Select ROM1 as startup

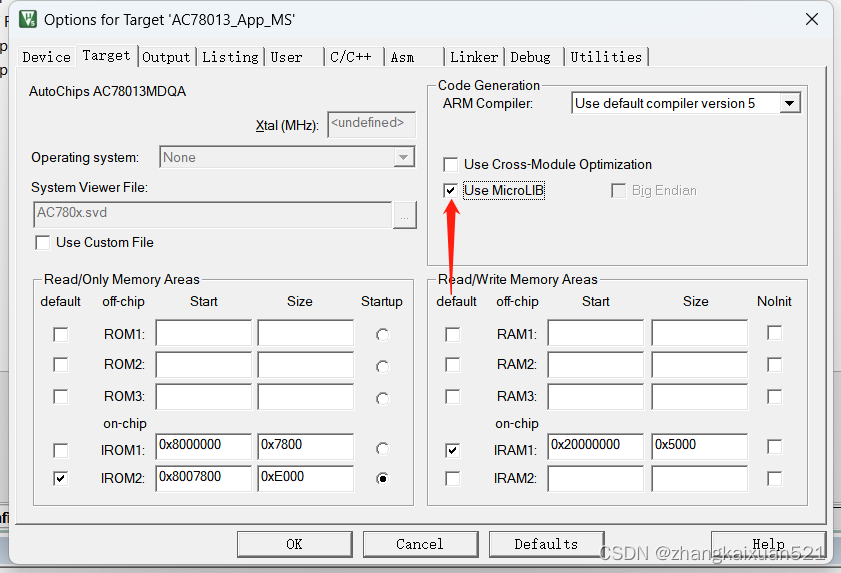(x=382, y=335)
